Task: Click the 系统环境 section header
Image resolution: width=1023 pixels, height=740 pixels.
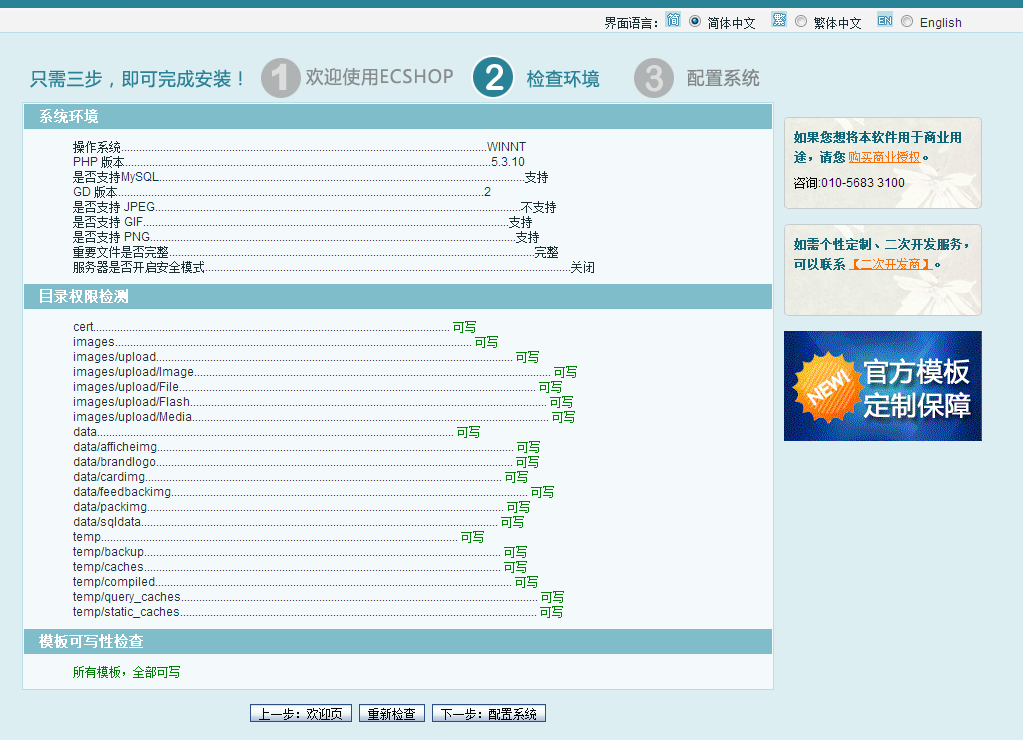Action: point(398,117)
